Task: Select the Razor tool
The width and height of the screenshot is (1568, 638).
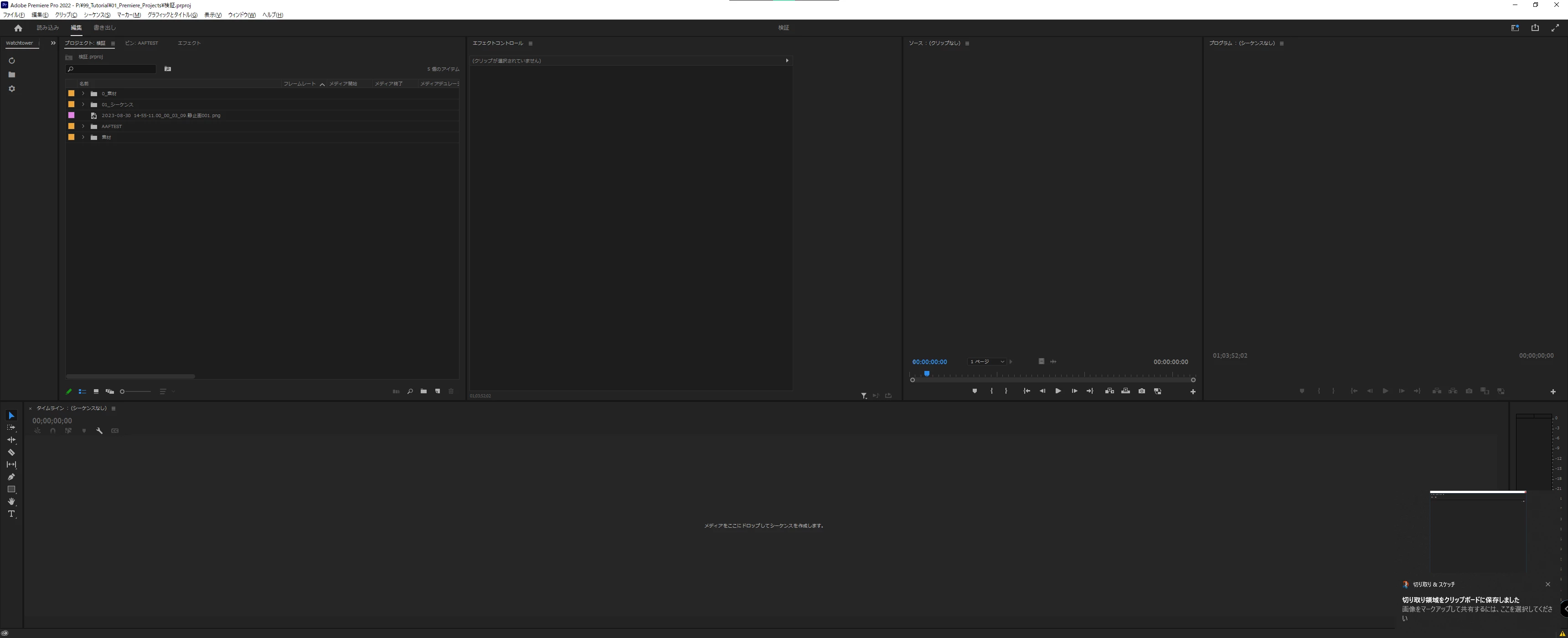Action: tap(11, 453)
